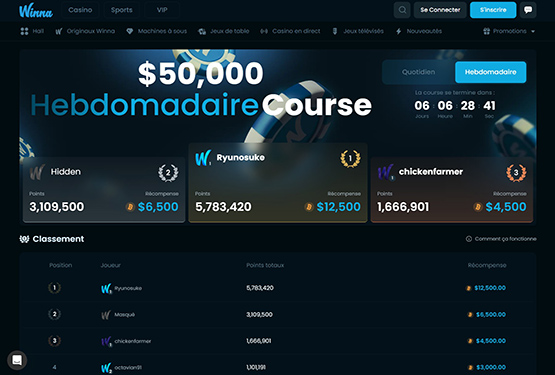The image size is (555, 375).
Task: Click the Machines à sous diamond icon
Action: (130, 31)
